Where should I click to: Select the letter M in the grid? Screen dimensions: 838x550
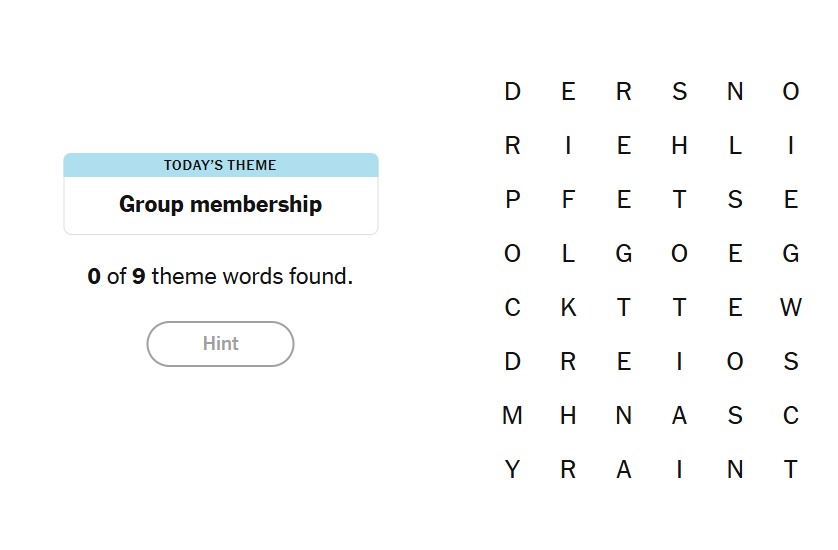click(512, 416)
